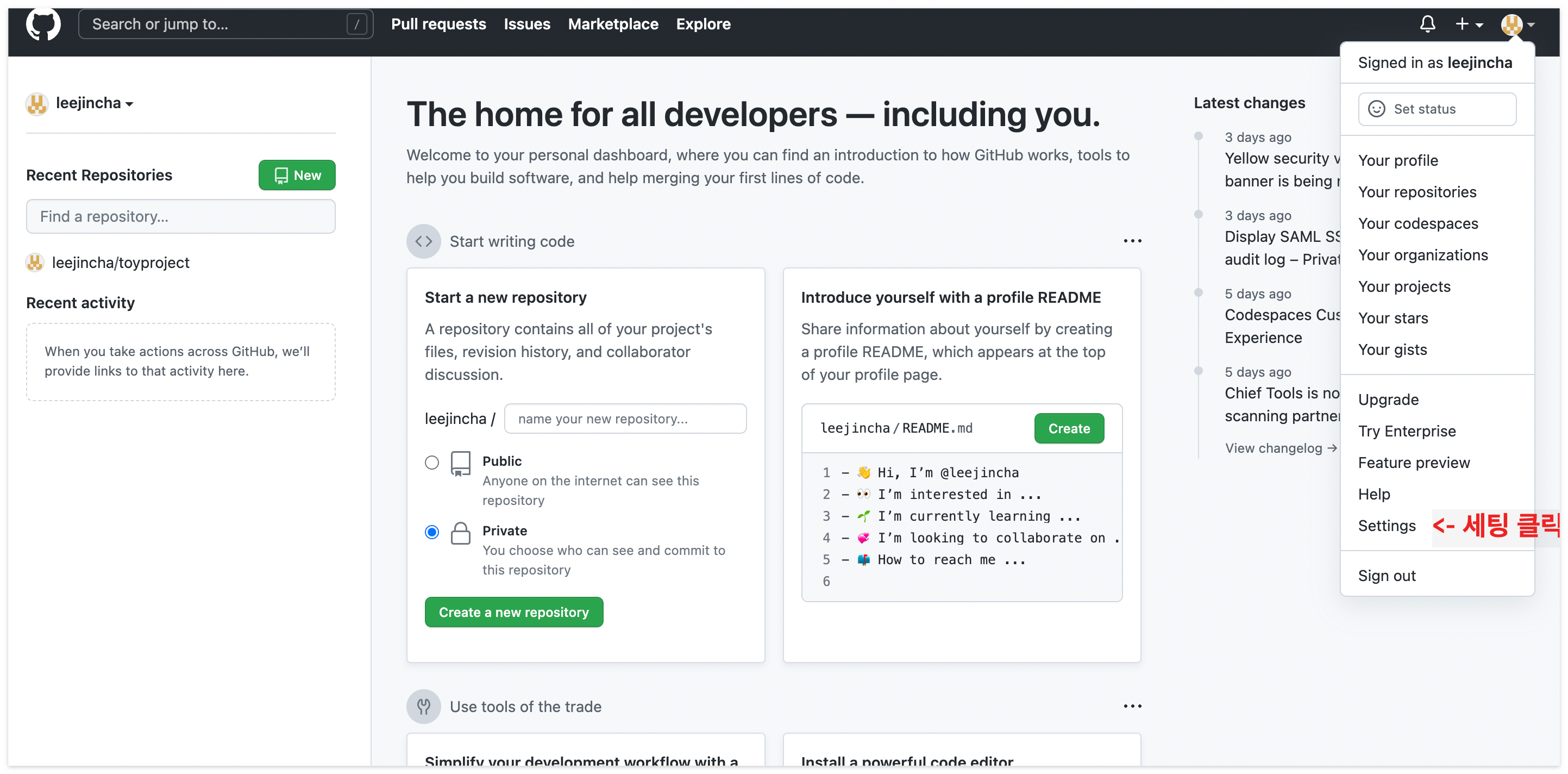Select the Public repository radio button
Screen dimensions: 1568x774
431,462
